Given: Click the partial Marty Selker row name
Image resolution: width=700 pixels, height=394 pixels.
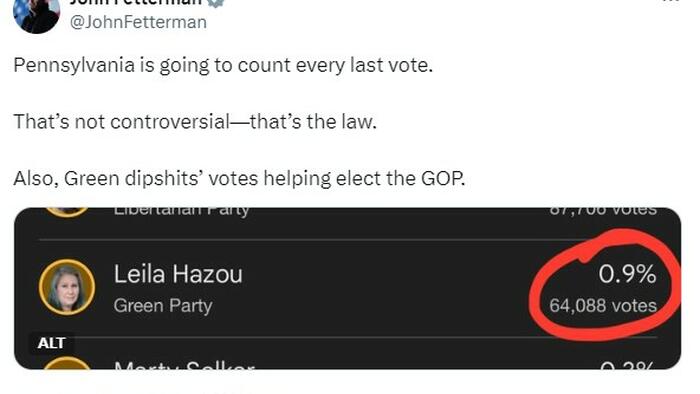Looking at the screenshot, I should (x=184, y=365).
